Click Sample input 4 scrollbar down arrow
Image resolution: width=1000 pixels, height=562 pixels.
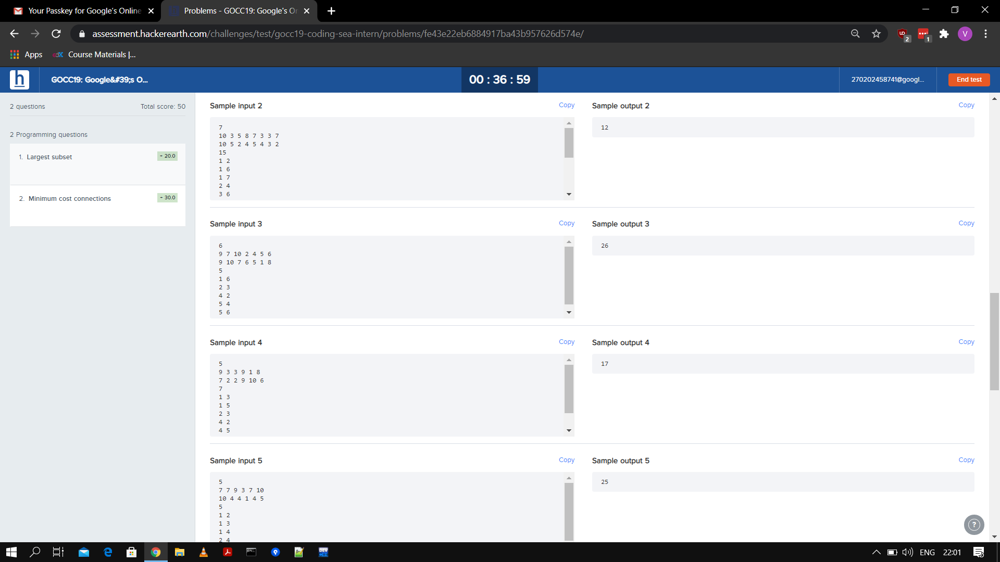(569, 431)
